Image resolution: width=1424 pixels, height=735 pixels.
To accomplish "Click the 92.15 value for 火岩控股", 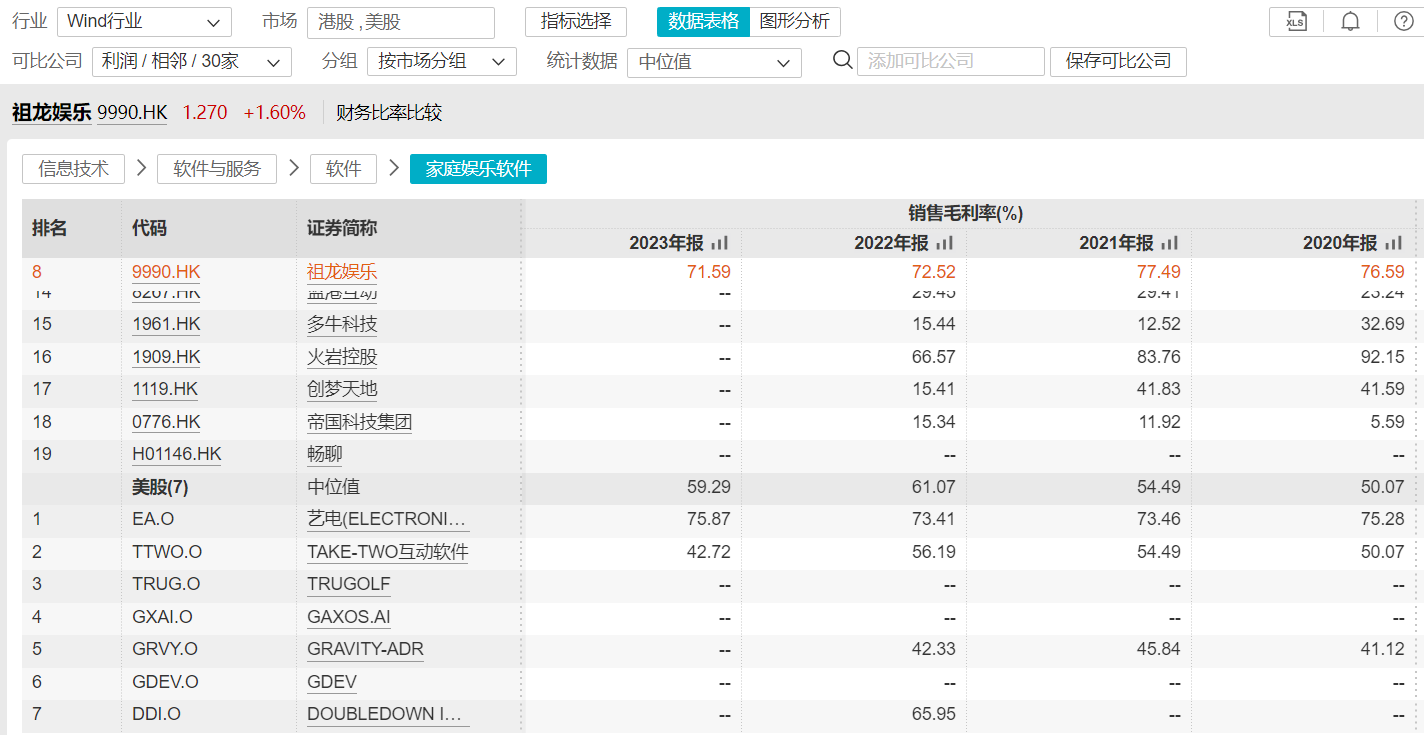I will (1384, 357).
